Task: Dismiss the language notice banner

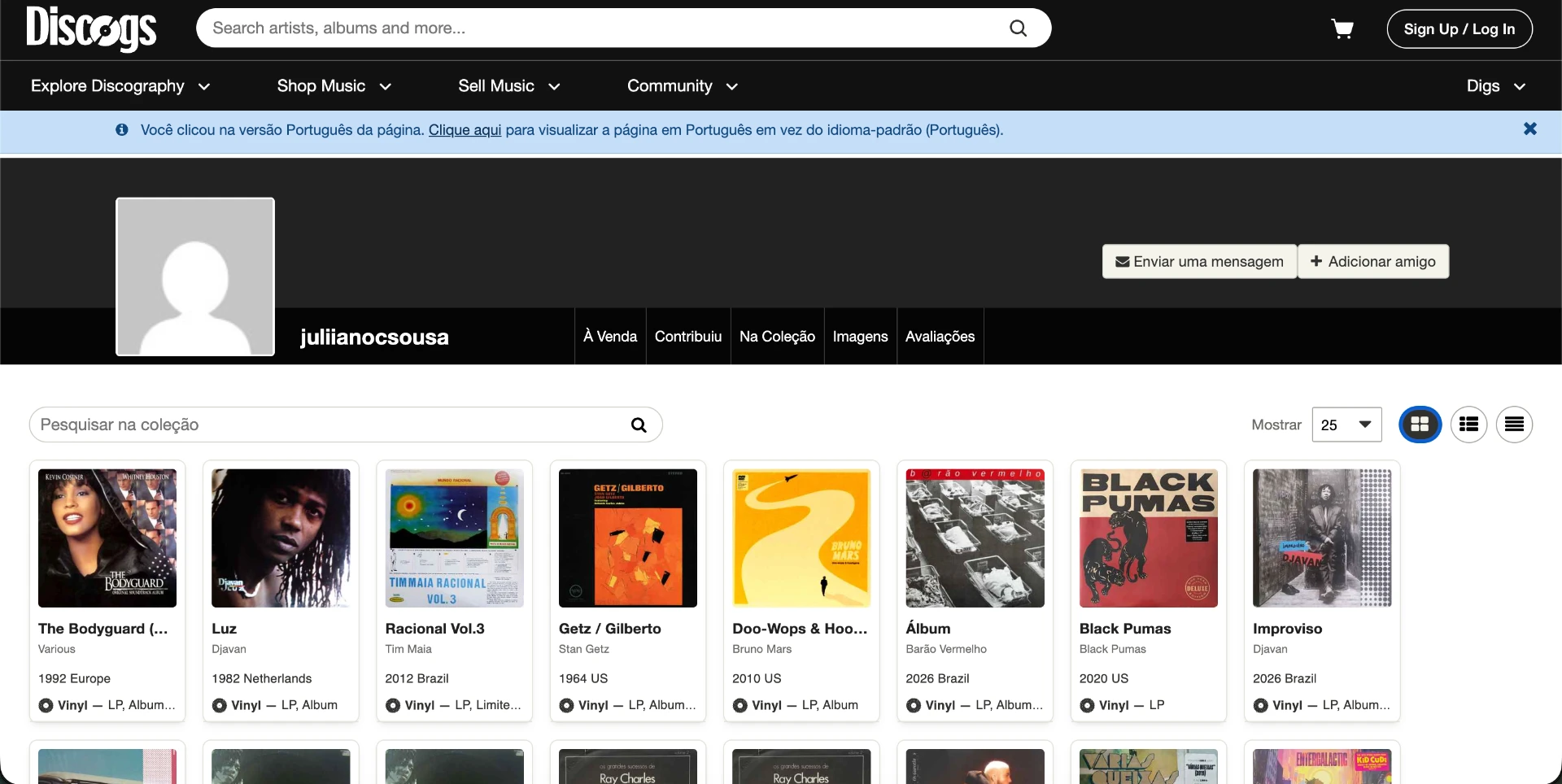Action: point(1529,129)
